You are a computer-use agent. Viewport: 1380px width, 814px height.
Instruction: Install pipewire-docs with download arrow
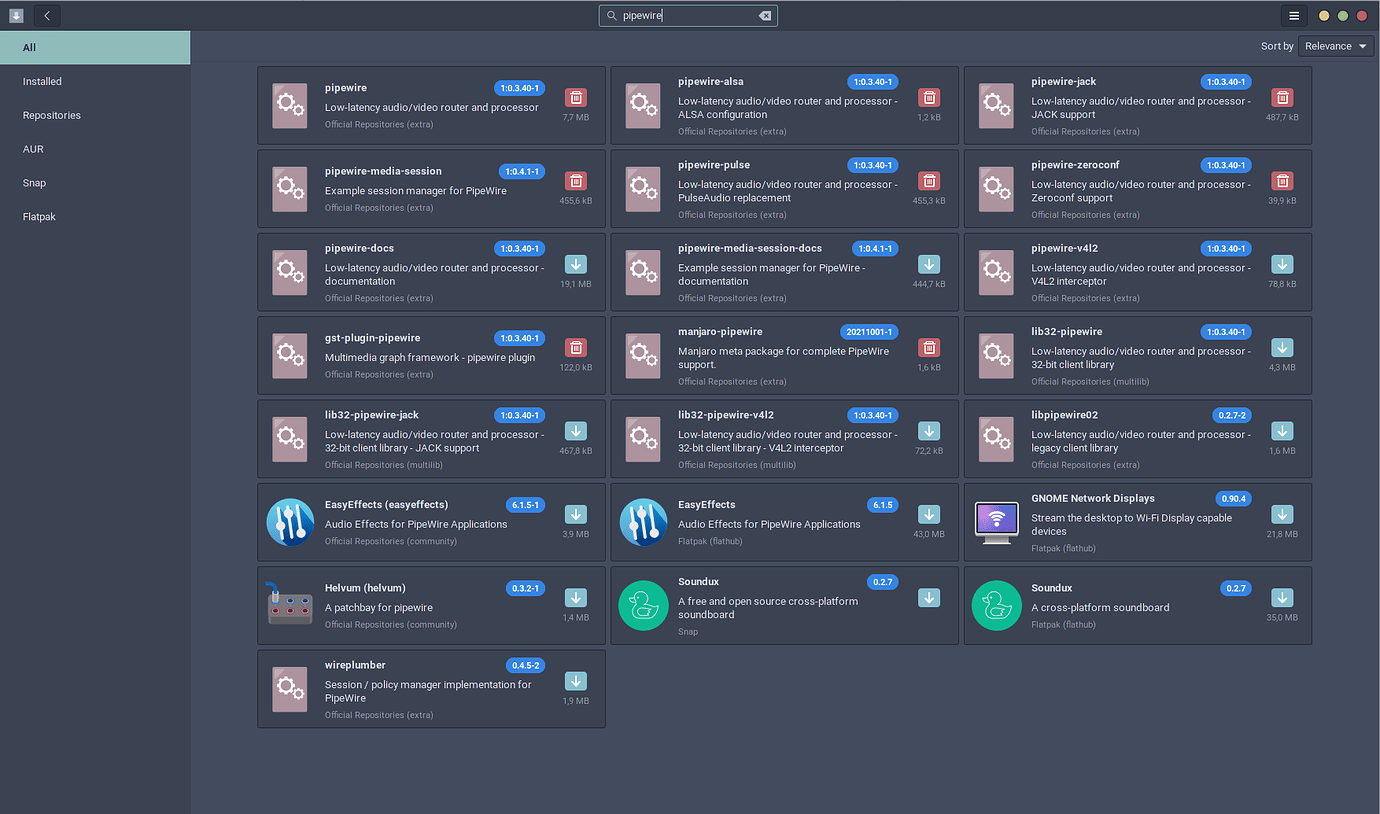[576, 264]
